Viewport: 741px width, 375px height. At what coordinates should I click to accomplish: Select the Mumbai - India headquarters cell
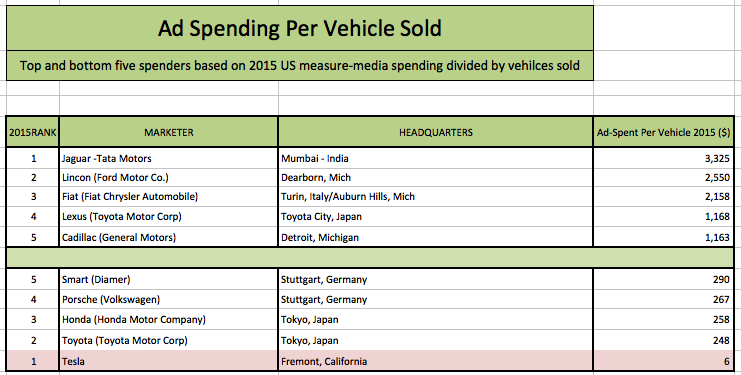click(436, 158)
